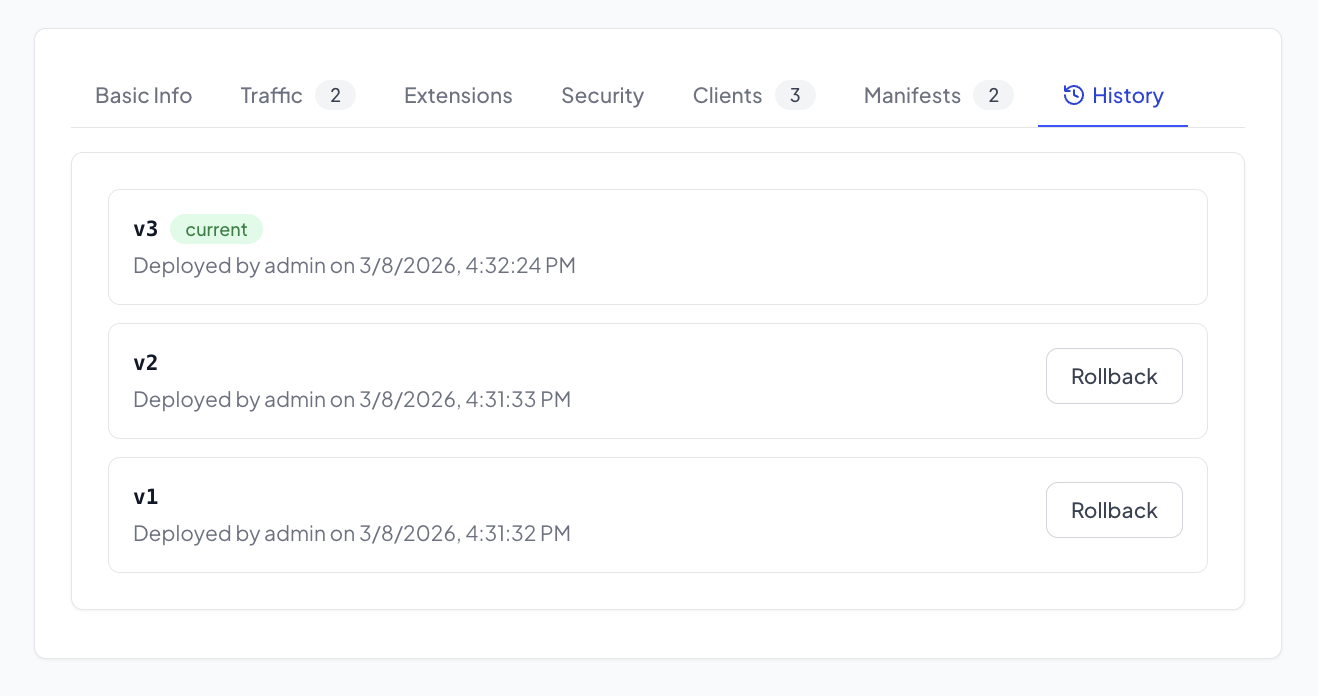Select the v1 version label
The height and width of the screenshot is (696, 1318).
[x=146, y=496]
